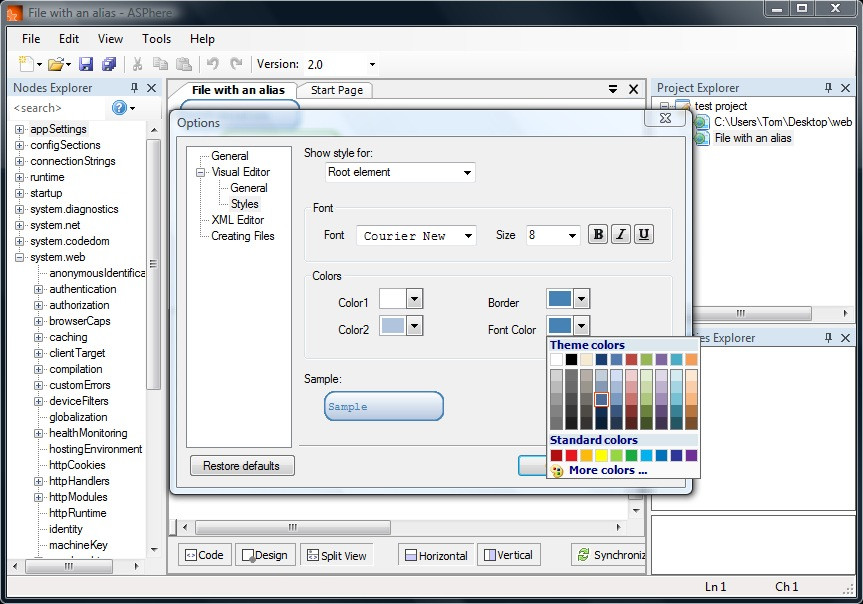Pick the orange standard color swatch
The width and height of the screenshot is (863, 604).
coord(587,455)
